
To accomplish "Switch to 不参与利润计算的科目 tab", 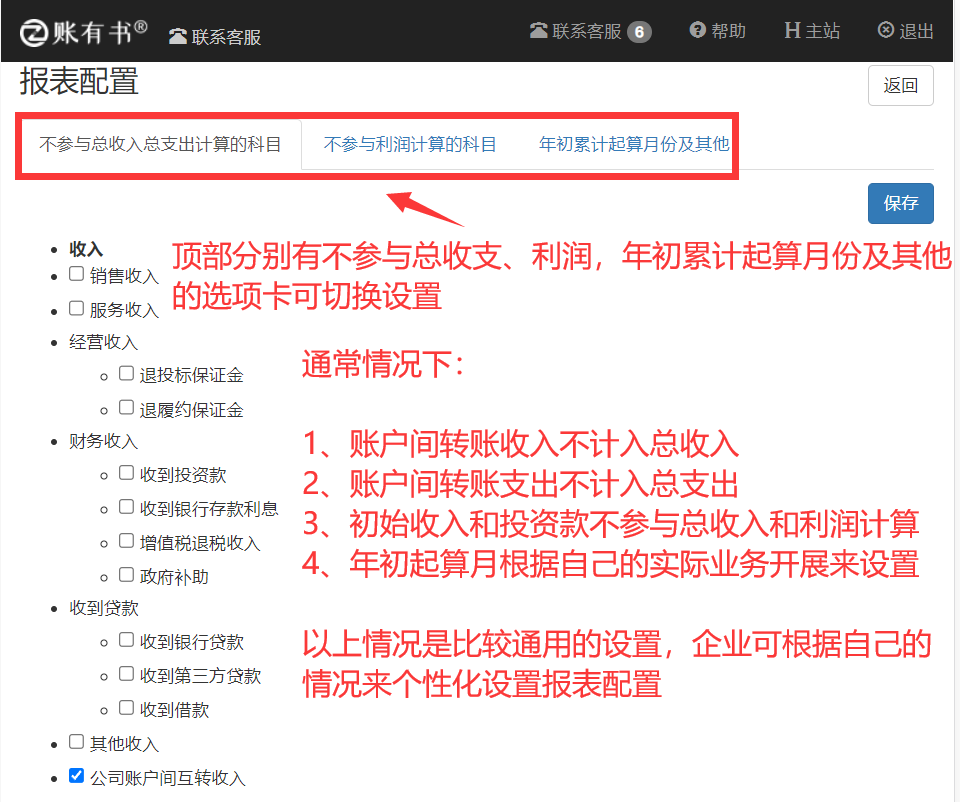I will [x=410, y=144].
